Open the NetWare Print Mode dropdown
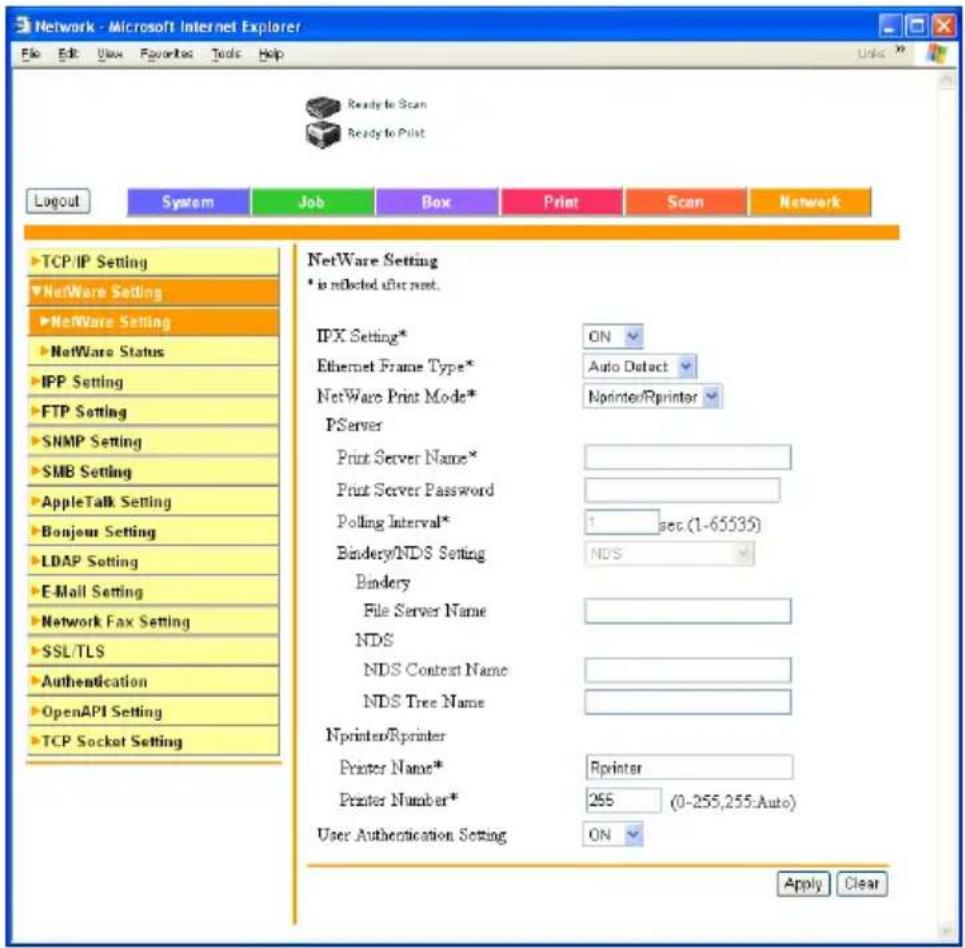The height and width of the screenshot is (948, 965). (x=652, y=397)
